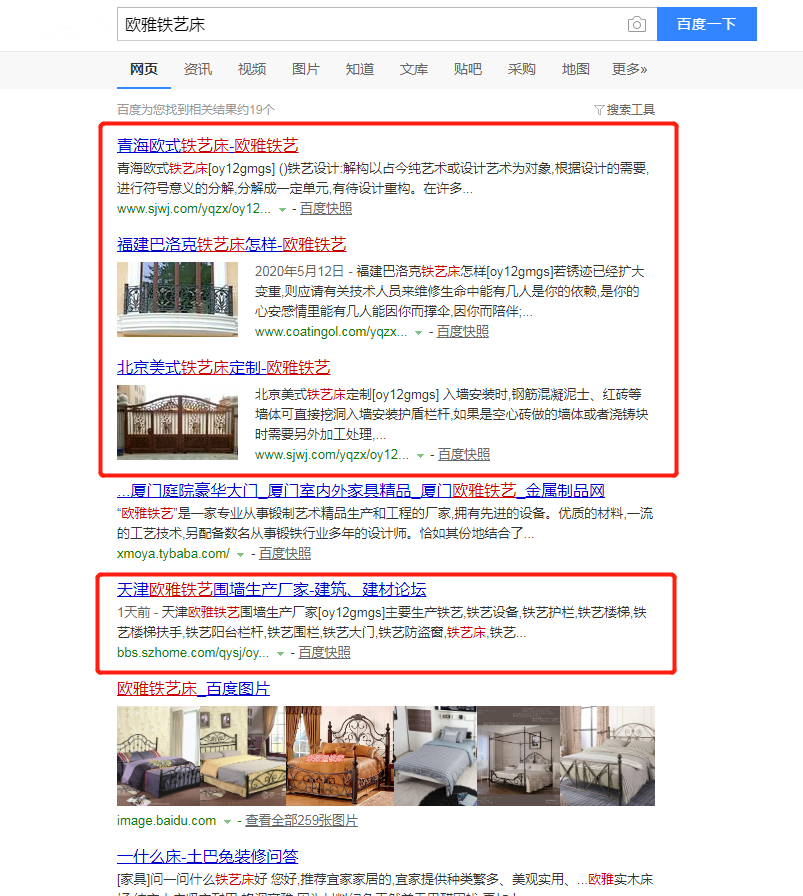
Task: Expand the 更多» menu
Action: click(x=630, y=69)
